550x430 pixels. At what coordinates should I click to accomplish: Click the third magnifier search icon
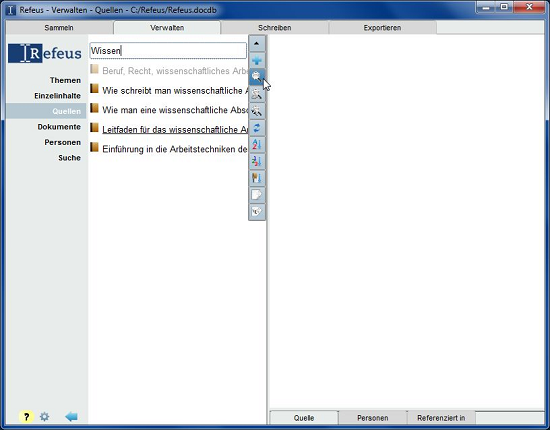pyautogui.click(x=256, y=111)
